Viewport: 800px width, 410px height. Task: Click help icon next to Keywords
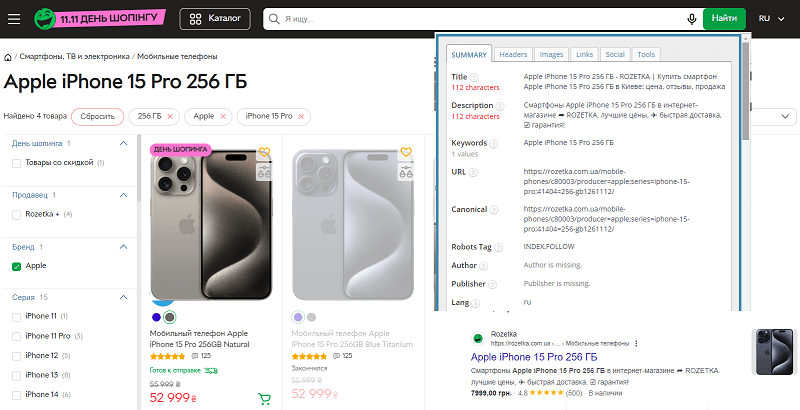pos(493,144)
